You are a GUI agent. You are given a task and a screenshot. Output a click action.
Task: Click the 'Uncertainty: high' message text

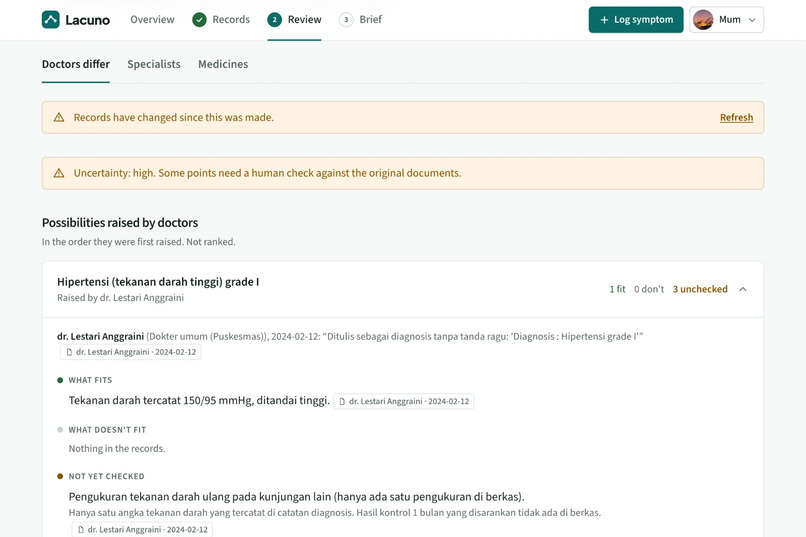coord(267,173)
